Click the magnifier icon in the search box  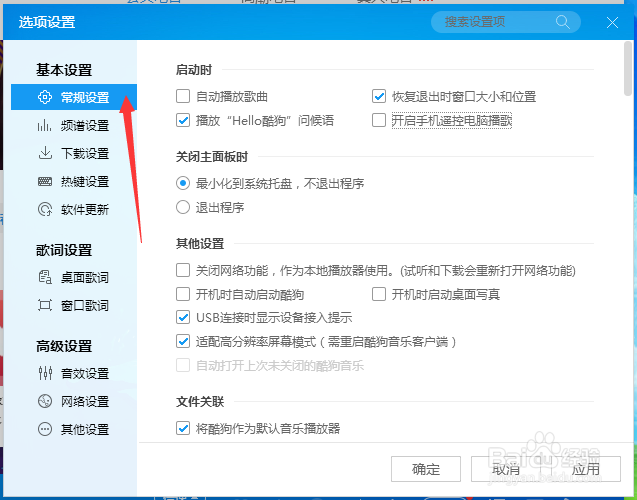coord(563,22)
